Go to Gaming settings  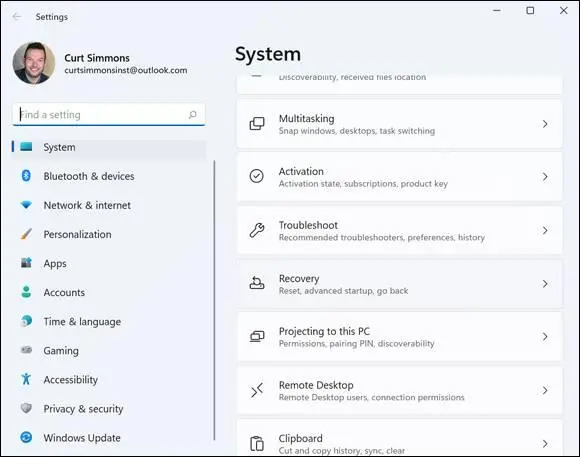click(x=109, y=350)
